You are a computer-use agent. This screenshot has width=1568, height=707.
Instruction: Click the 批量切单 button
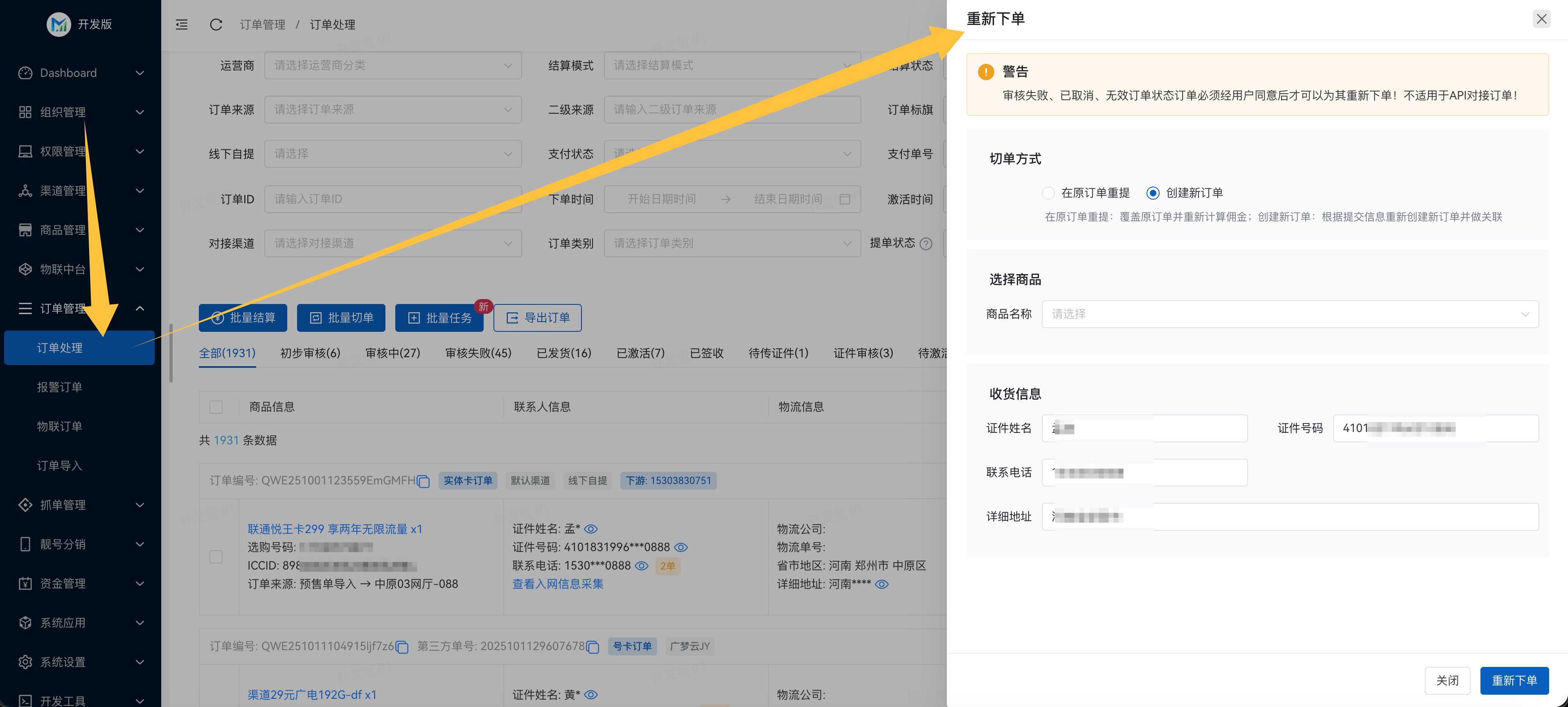pyautogui.click(x=341, y=317)
